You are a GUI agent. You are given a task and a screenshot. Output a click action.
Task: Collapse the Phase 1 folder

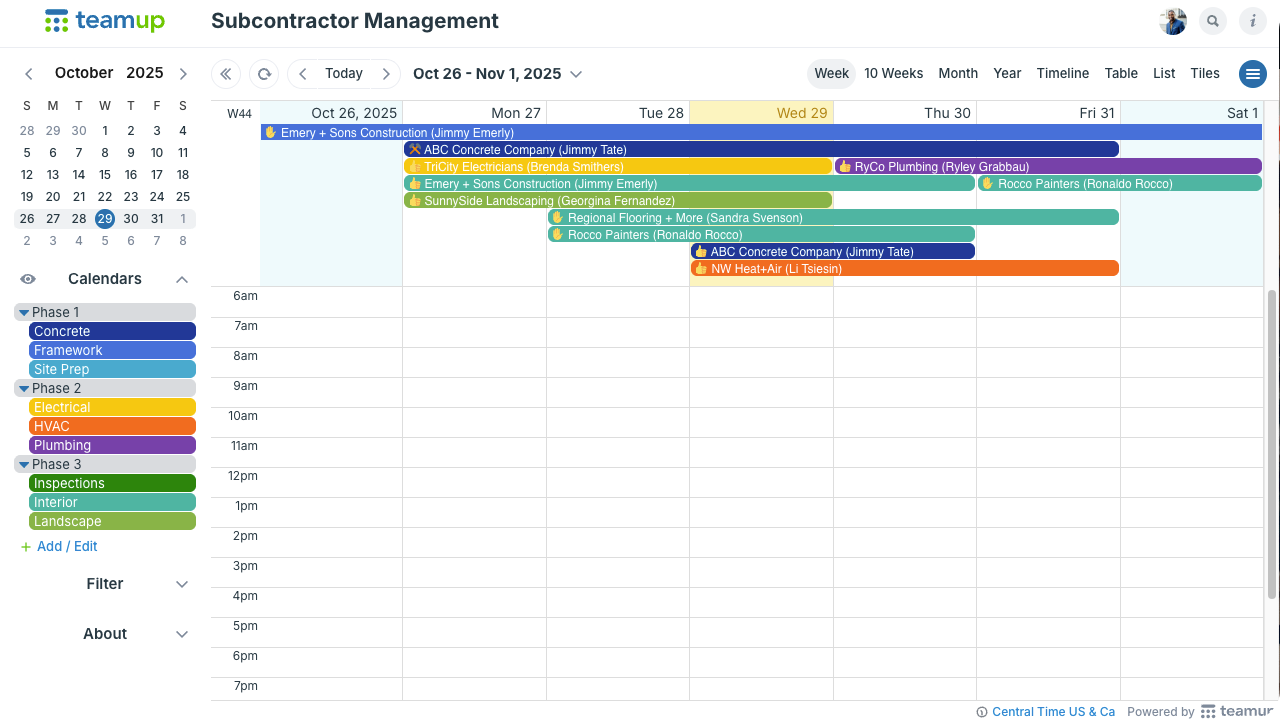(25, 313)
